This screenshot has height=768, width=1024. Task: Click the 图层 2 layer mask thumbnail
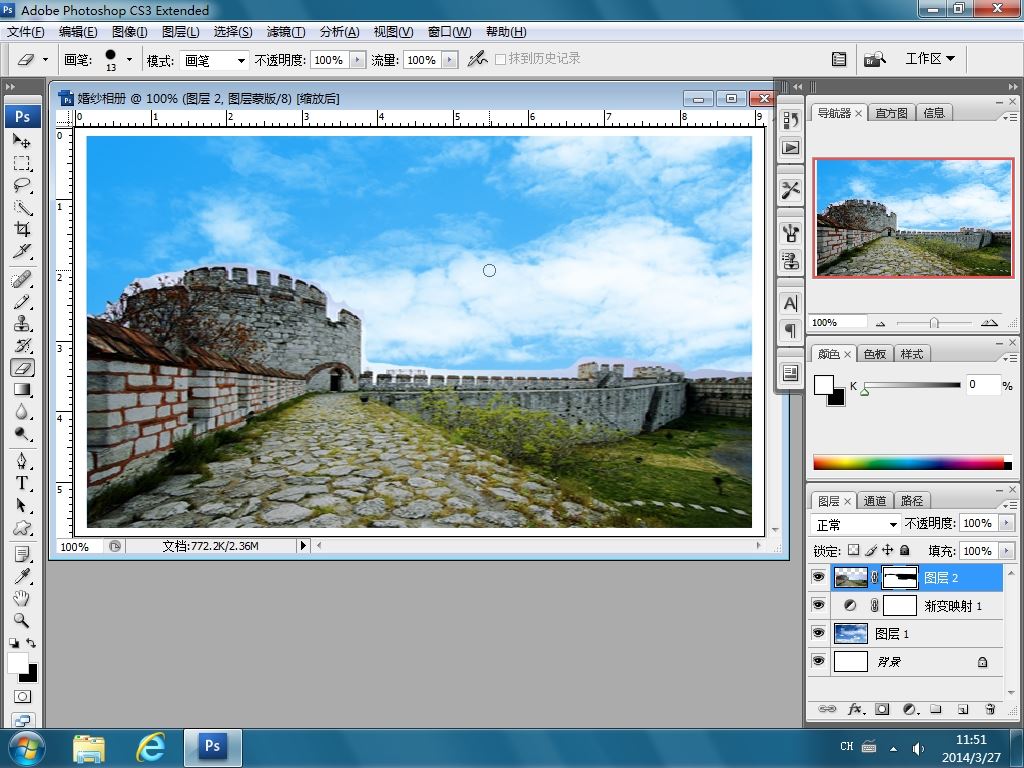[900, 577]
